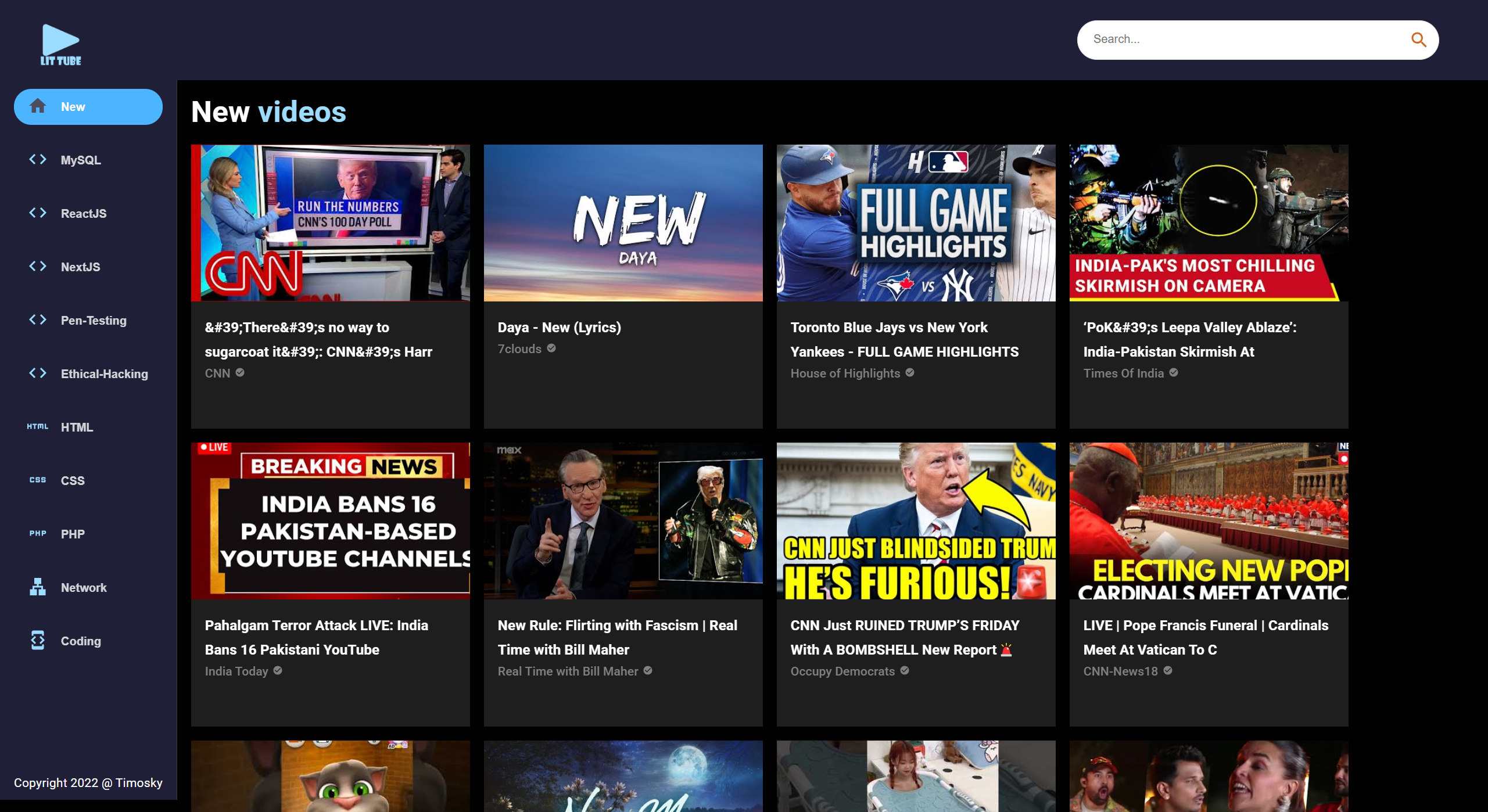Screen dimensions: 1488x812
Task: Click verified badge next to India Today
Action: point(278,671)
